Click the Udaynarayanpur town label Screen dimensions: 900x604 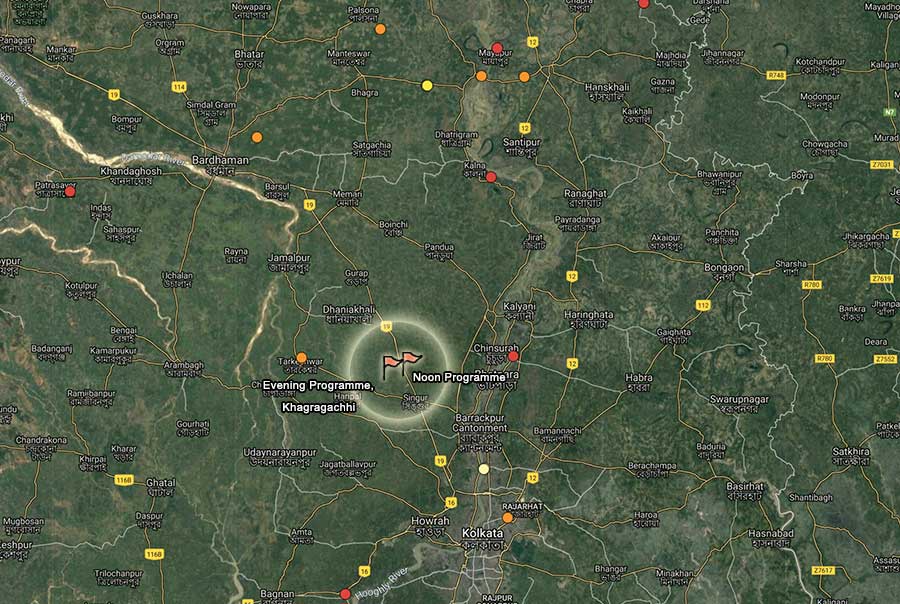pyautogui.click(x=280, y=452)
